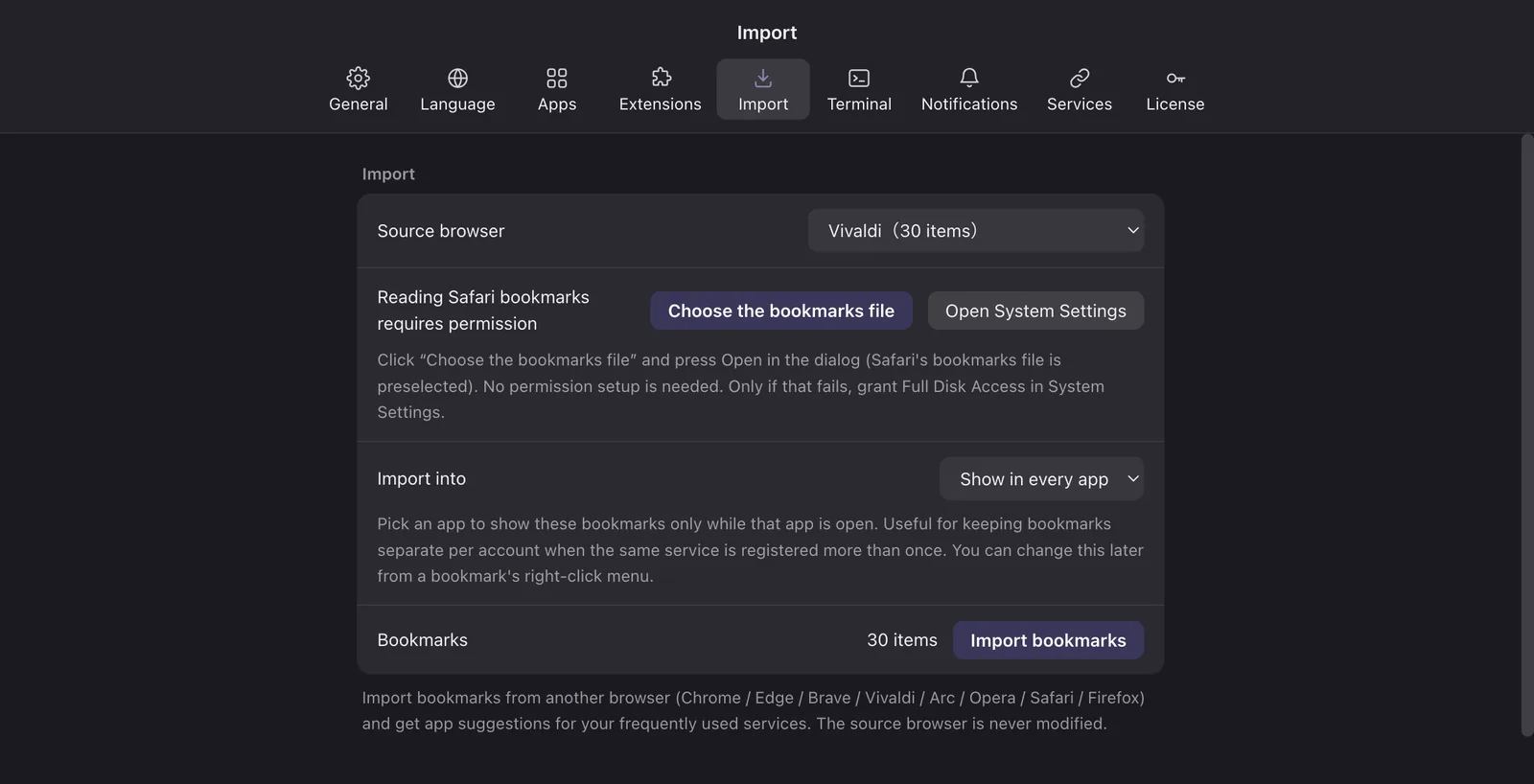Click Choose the bookmarks file button
Screen dimensions: 1534x784
781,311
